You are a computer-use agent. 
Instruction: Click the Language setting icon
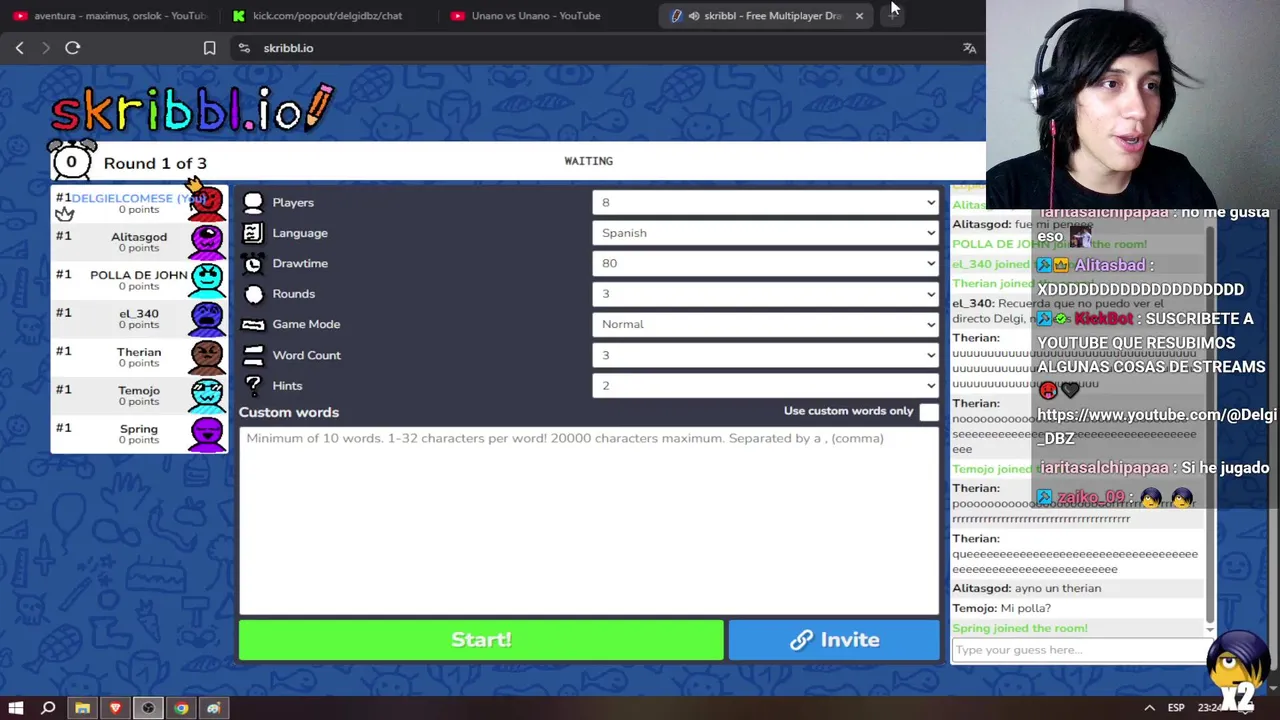tap(253, 233)
